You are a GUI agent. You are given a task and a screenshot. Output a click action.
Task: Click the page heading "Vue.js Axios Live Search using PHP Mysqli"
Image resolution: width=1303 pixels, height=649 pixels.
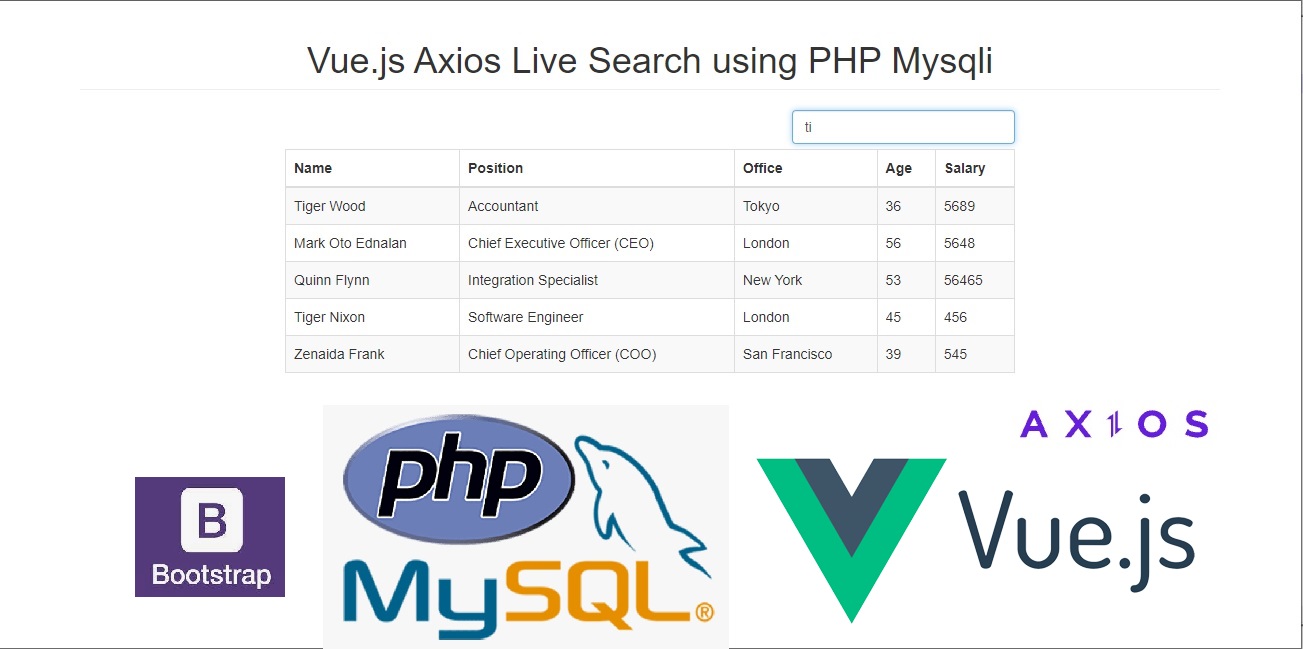[x=650, y=61]
